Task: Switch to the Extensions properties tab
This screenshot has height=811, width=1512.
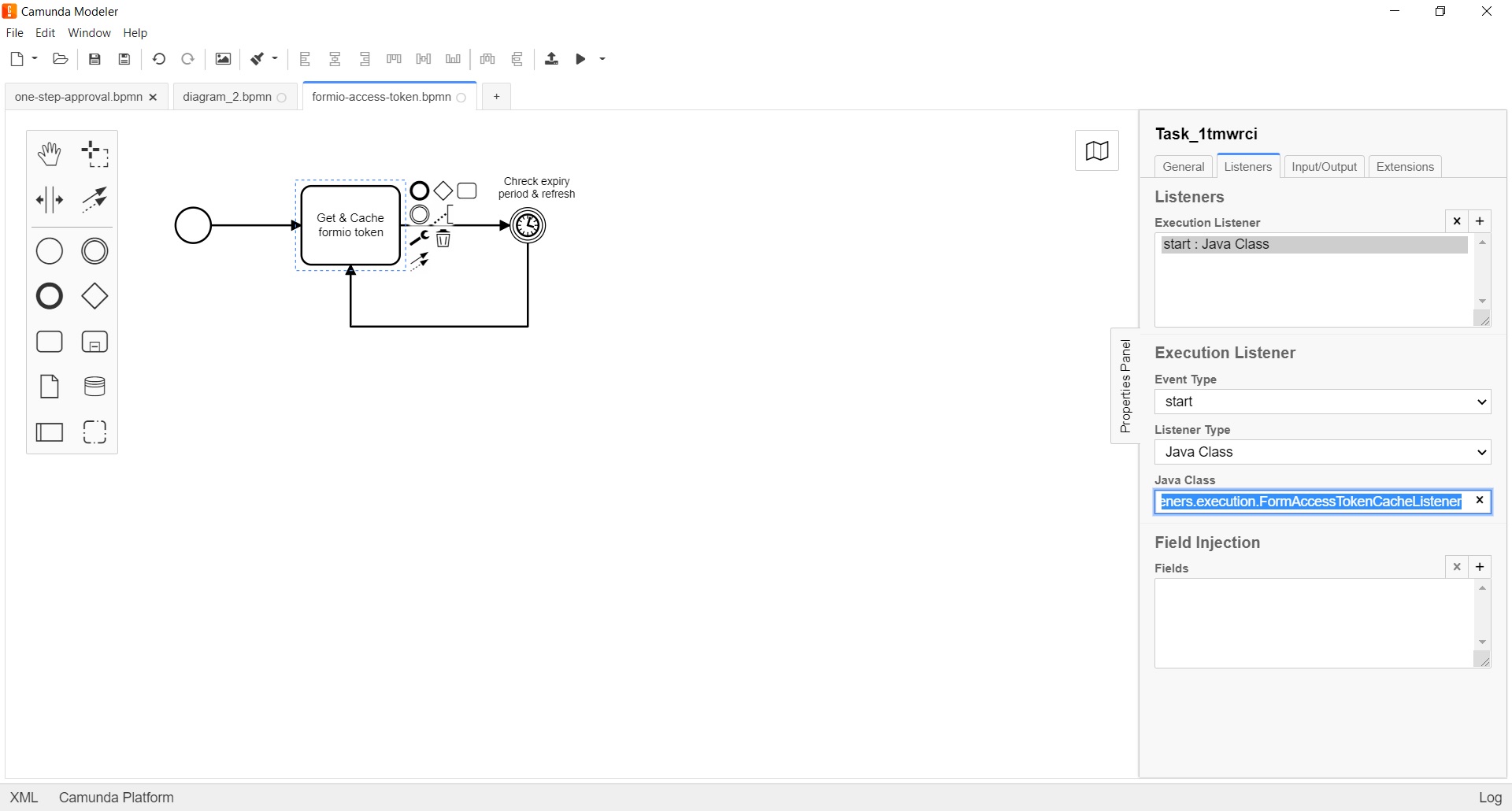Action: [1406, 167]
